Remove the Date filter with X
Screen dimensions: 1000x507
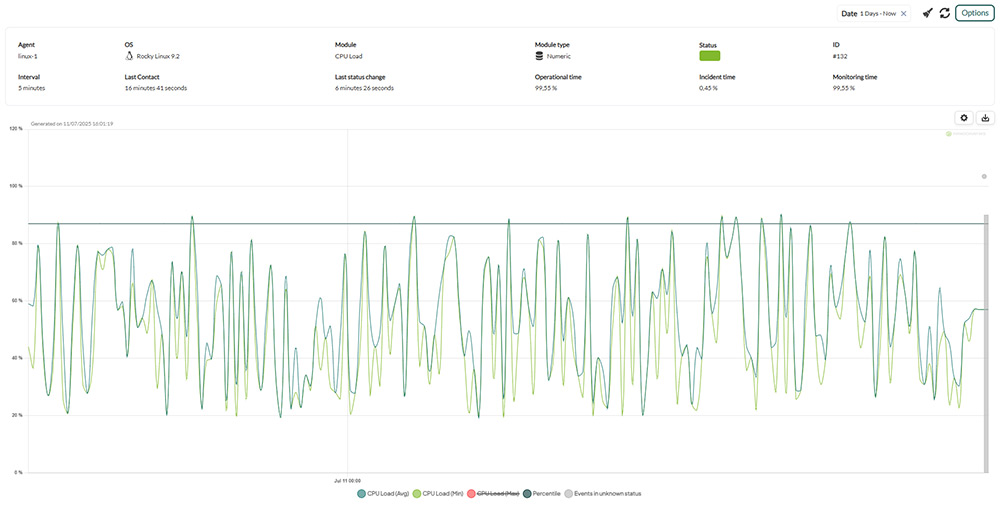pos(903,14)
